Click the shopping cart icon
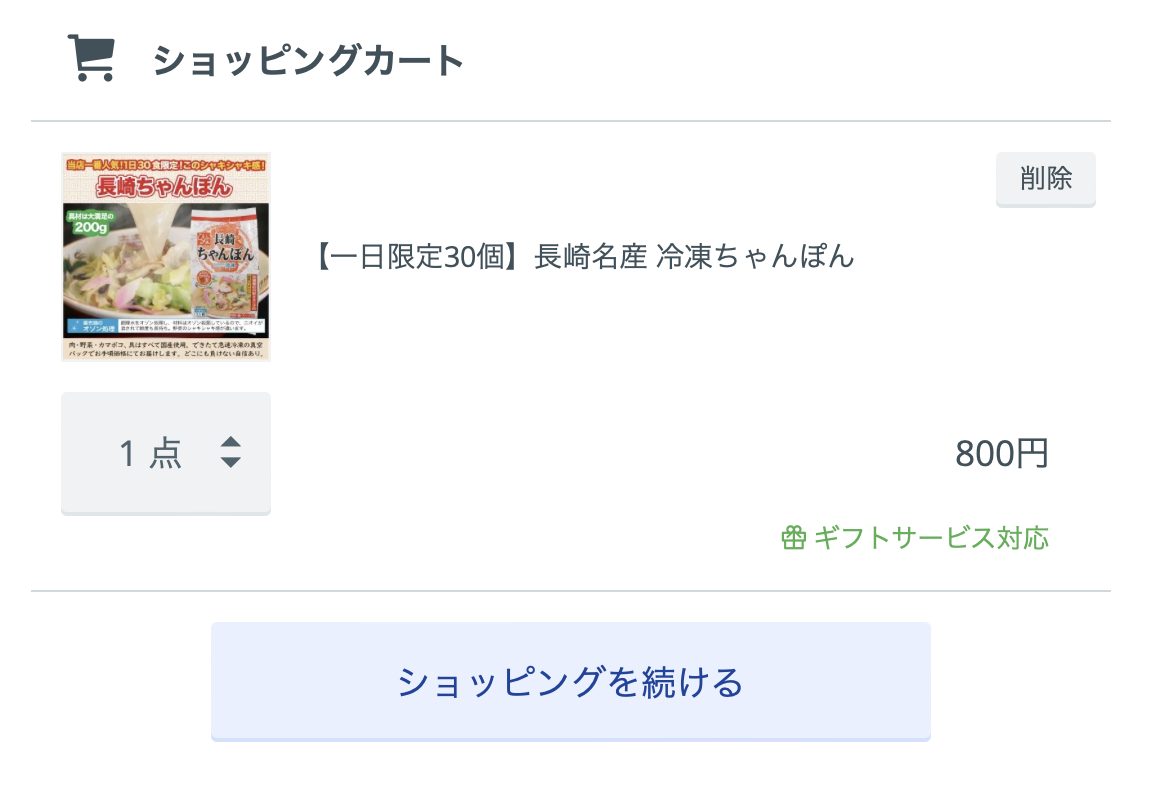Screen dimensions: 1152x790 pyautogui.click(x=91, y=57)
